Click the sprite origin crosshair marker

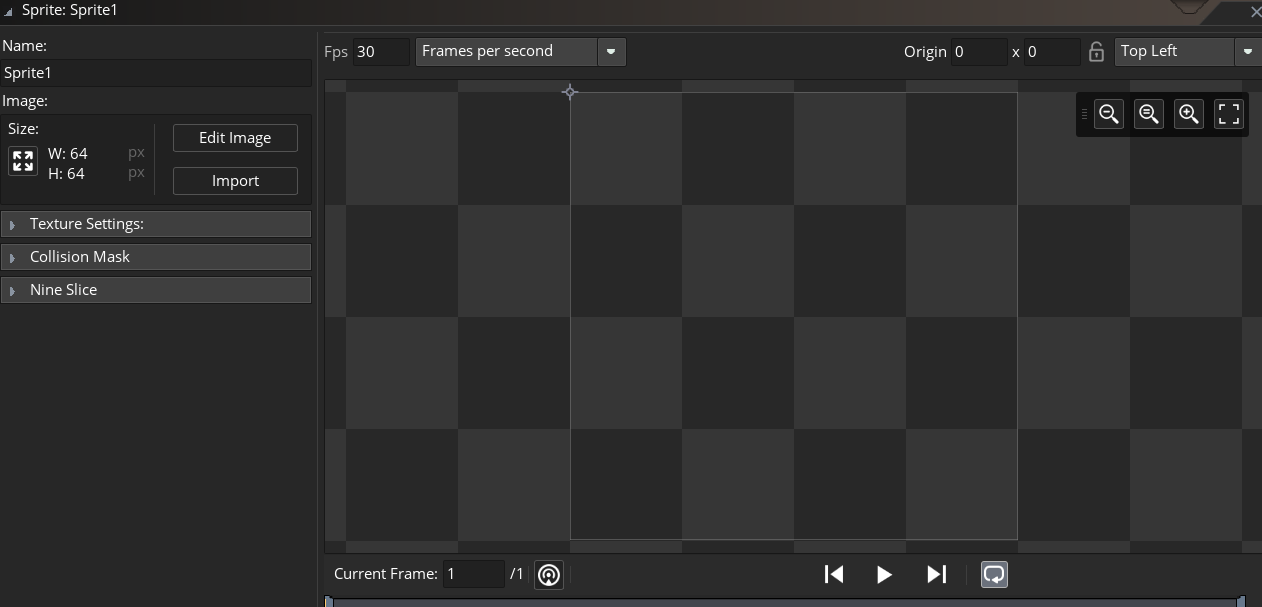coord(570,92)
